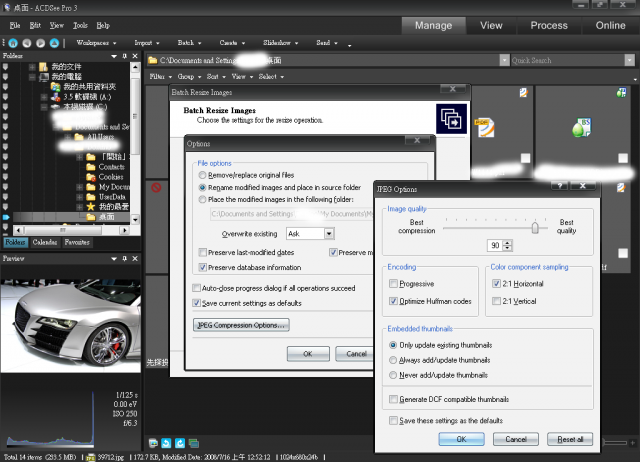Click the JPEG Options help question mark
640x462 pixels.
tap(560, 186)
